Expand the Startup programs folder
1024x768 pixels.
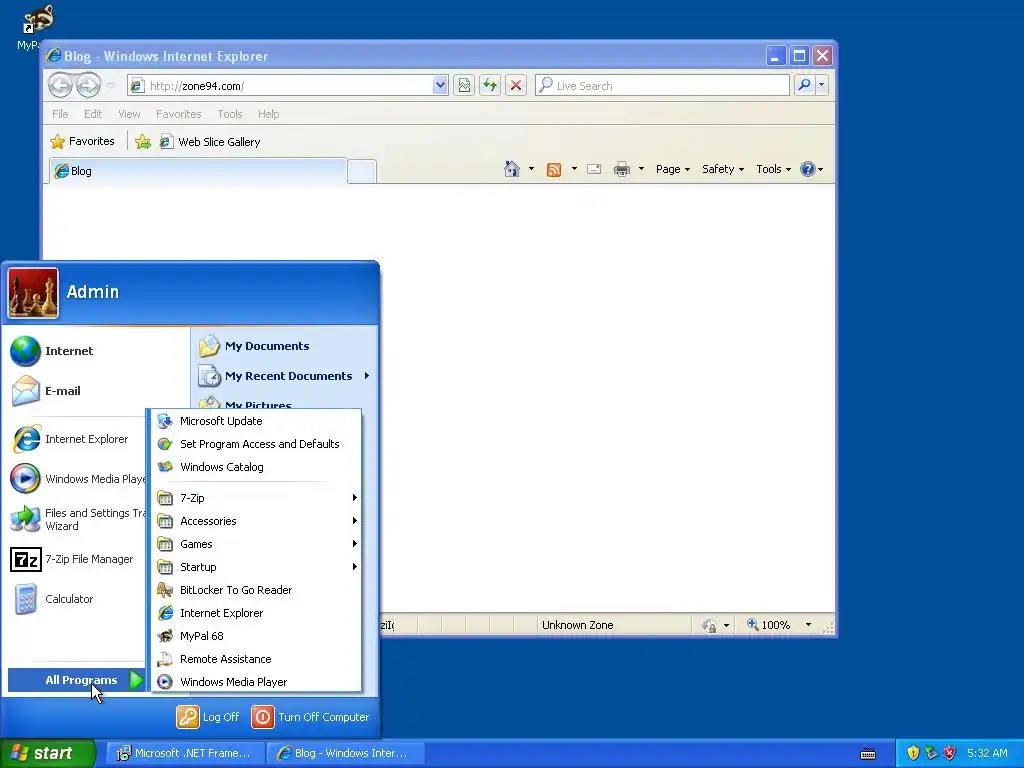pyautogui.click(x=256, y=567)
